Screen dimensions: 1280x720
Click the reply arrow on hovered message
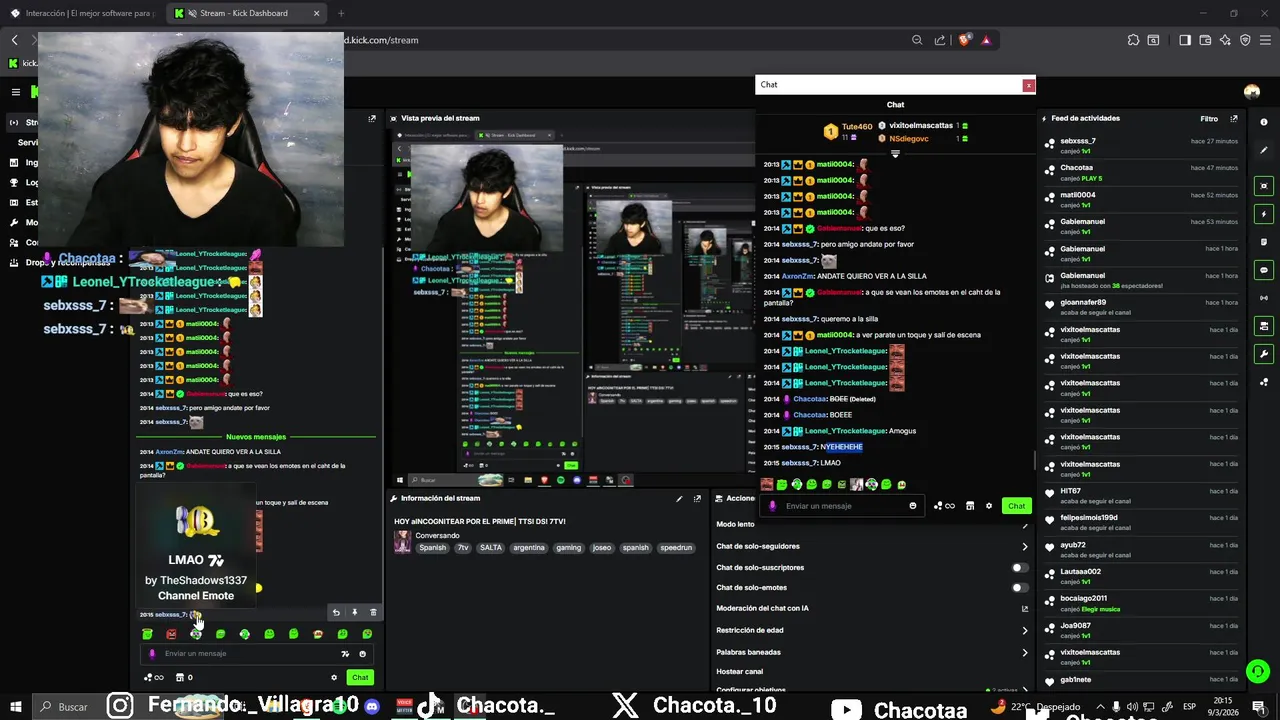[336, 612]
